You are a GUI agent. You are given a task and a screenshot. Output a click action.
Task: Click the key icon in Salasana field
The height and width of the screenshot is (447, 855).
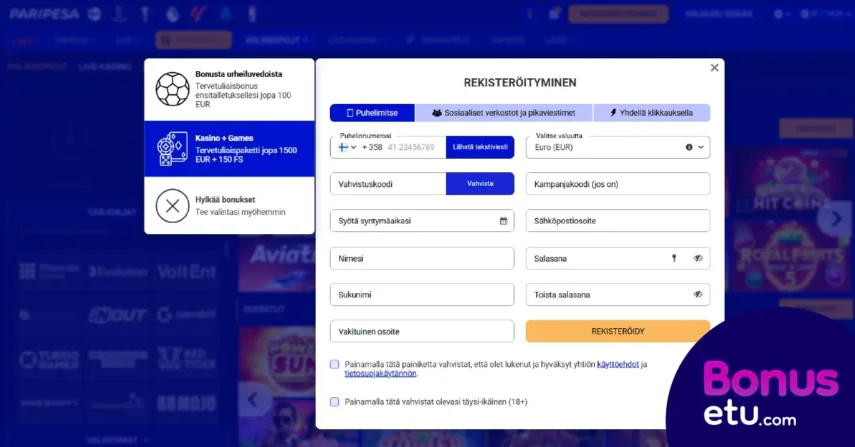(x=674, y=258)
